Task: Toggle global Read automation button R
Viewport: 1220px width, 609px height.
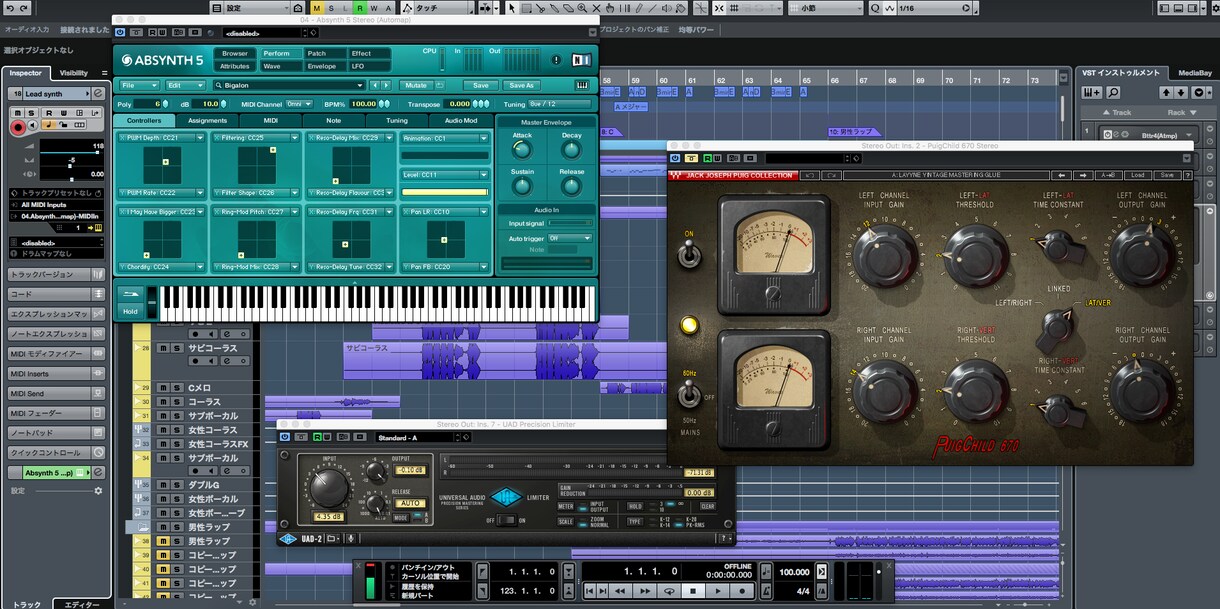Action: (360, 8)
